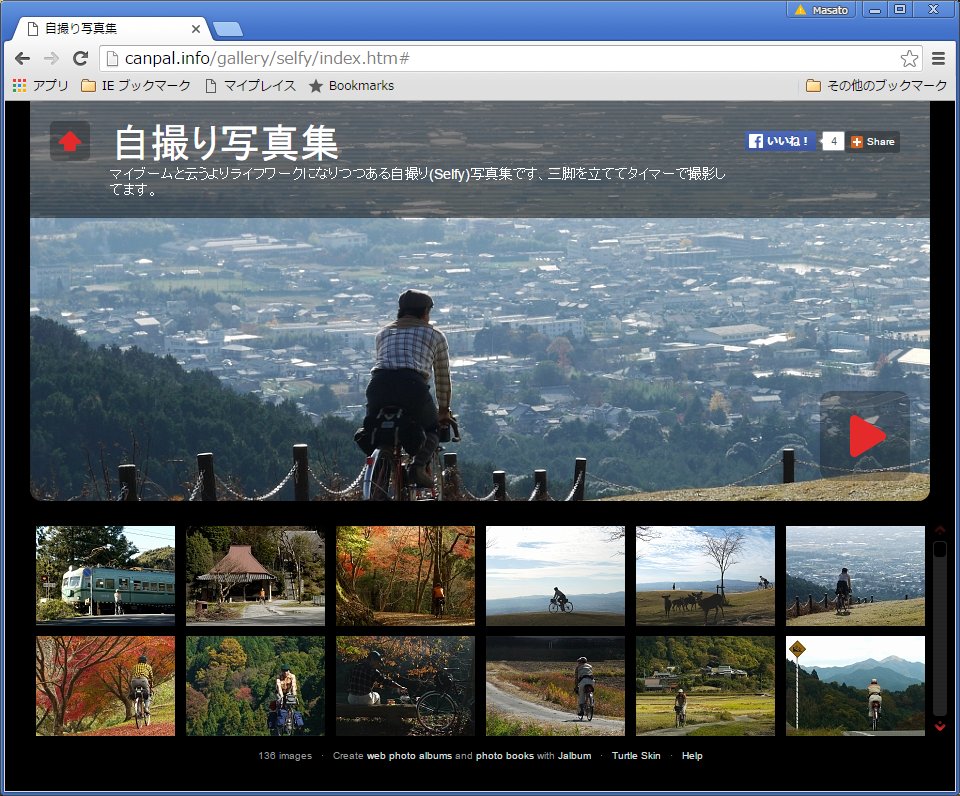
Task: Click the photo books link
Action: 504,756
